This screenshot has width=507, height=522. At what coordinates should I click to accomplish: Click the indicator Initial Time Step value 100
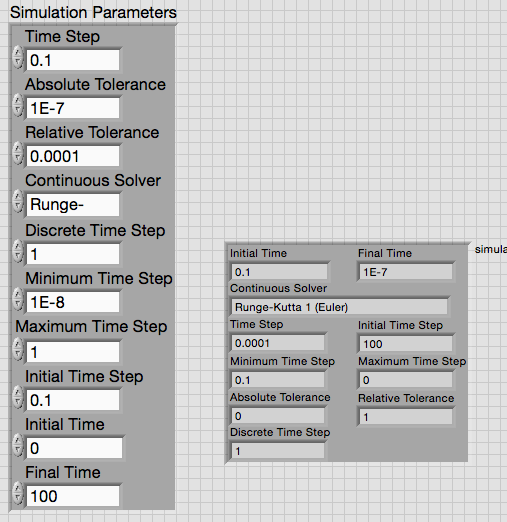pos(406,344)
